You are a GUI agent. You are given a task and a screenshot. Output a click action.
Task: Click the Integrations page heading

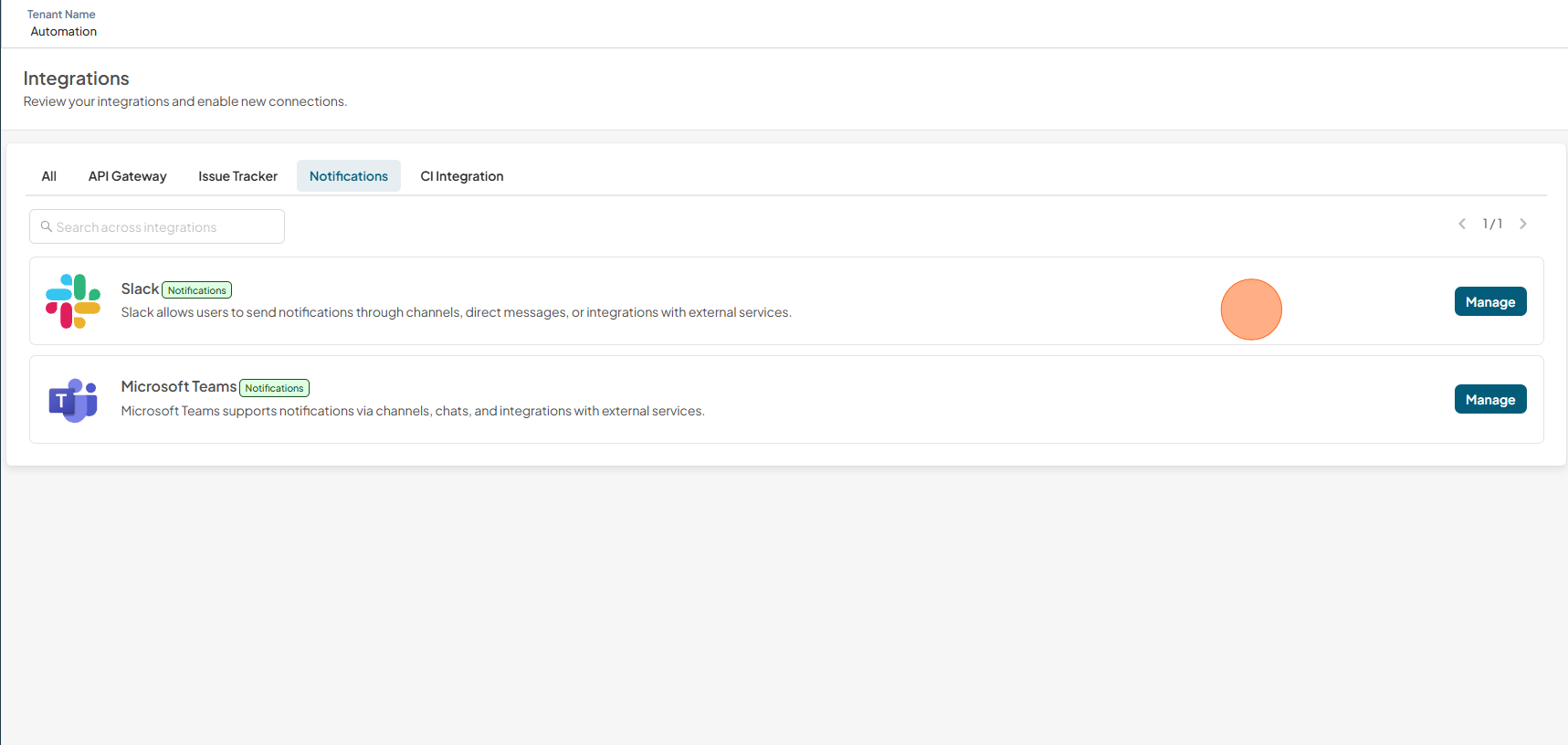point(77,79)
